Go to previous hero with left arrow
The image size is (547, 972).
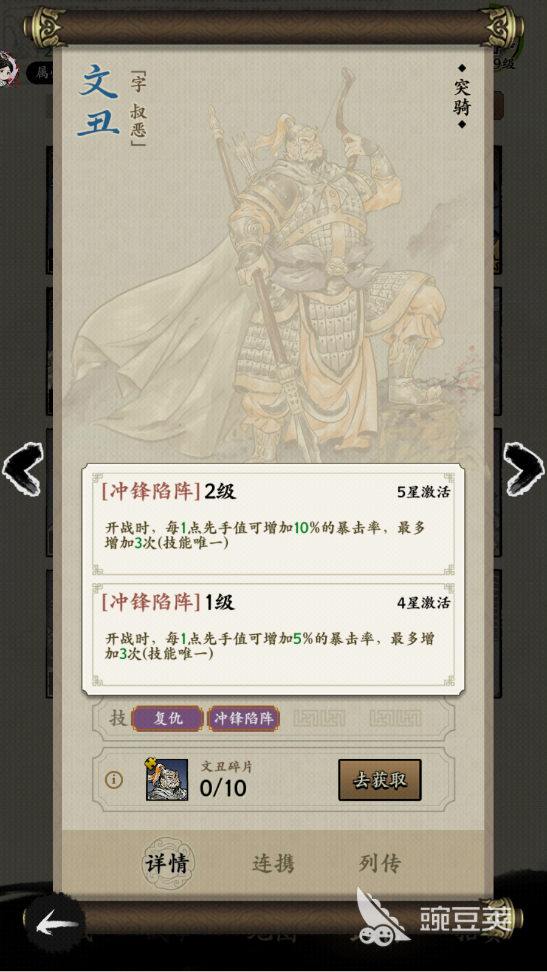click(x=22, y=468)
